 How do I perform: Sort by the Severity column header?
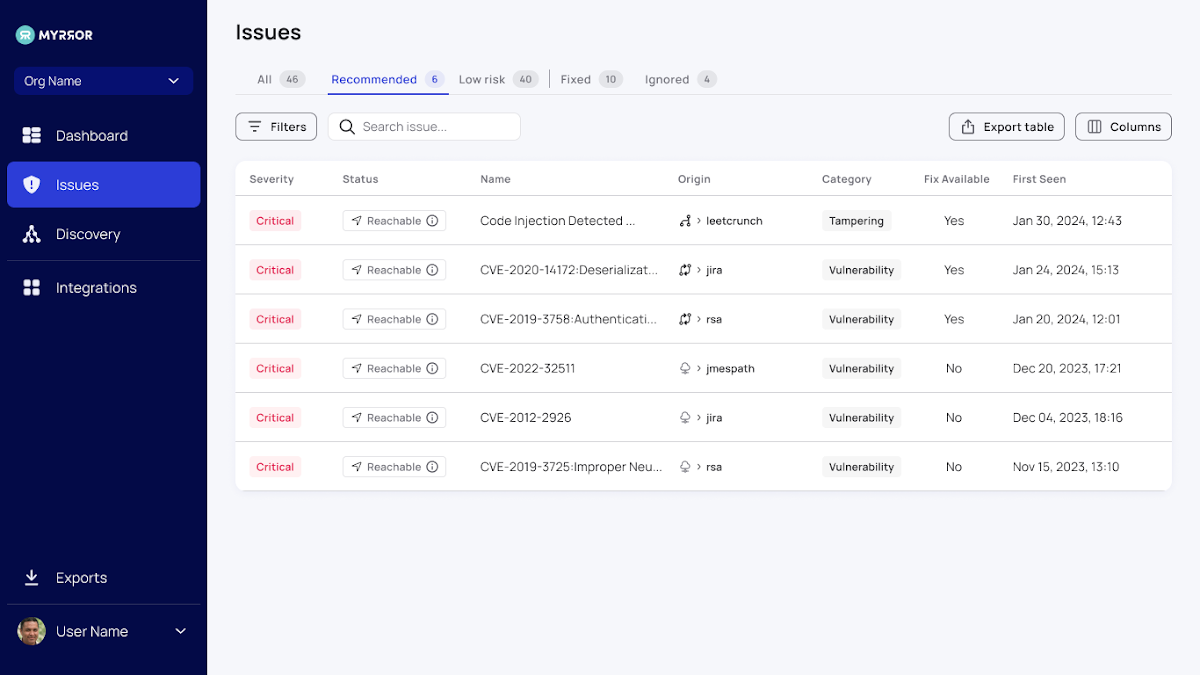click(x=272, y=179)
